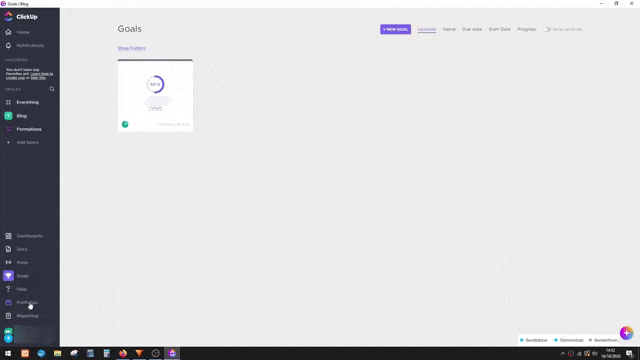
Task: Click the New Goal button
Action: coord(395,29)
